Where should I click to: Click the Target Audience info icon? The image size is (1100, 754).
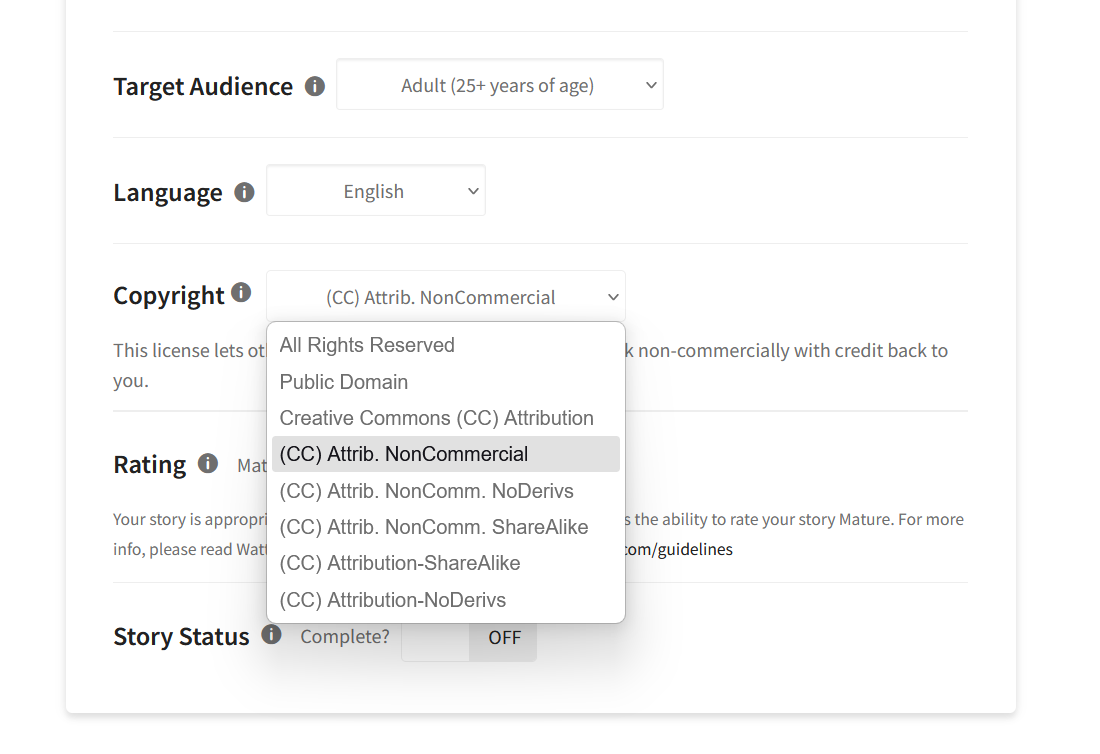[x=315, y=86]
